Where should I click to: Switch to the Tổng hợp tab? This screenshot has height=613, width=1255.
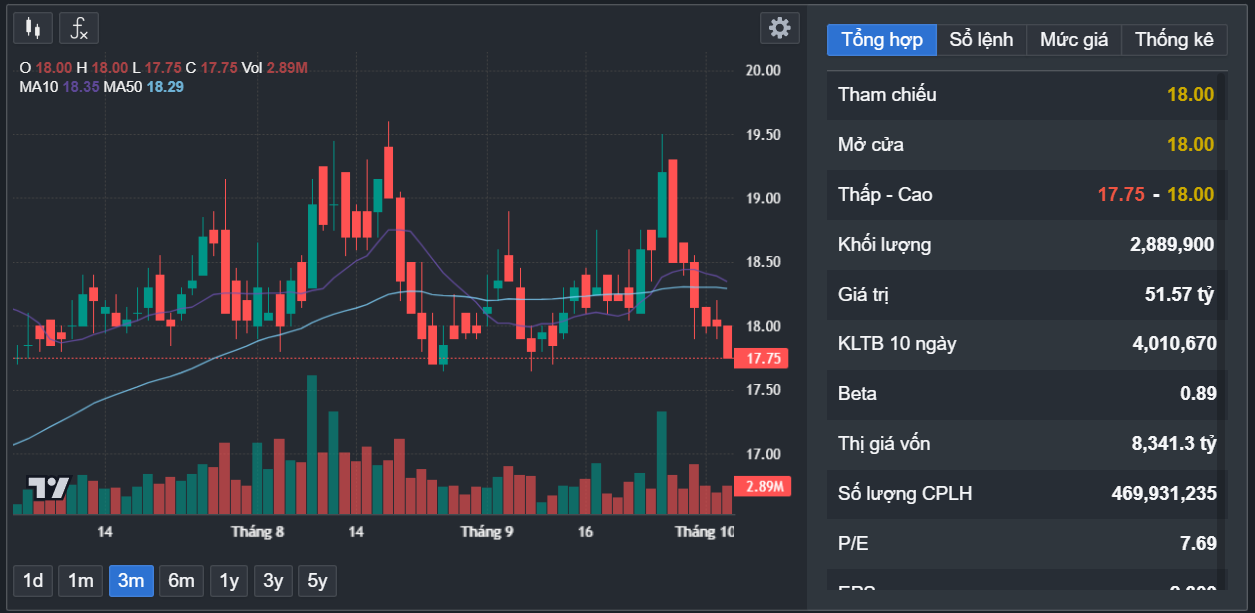point(881,40)
